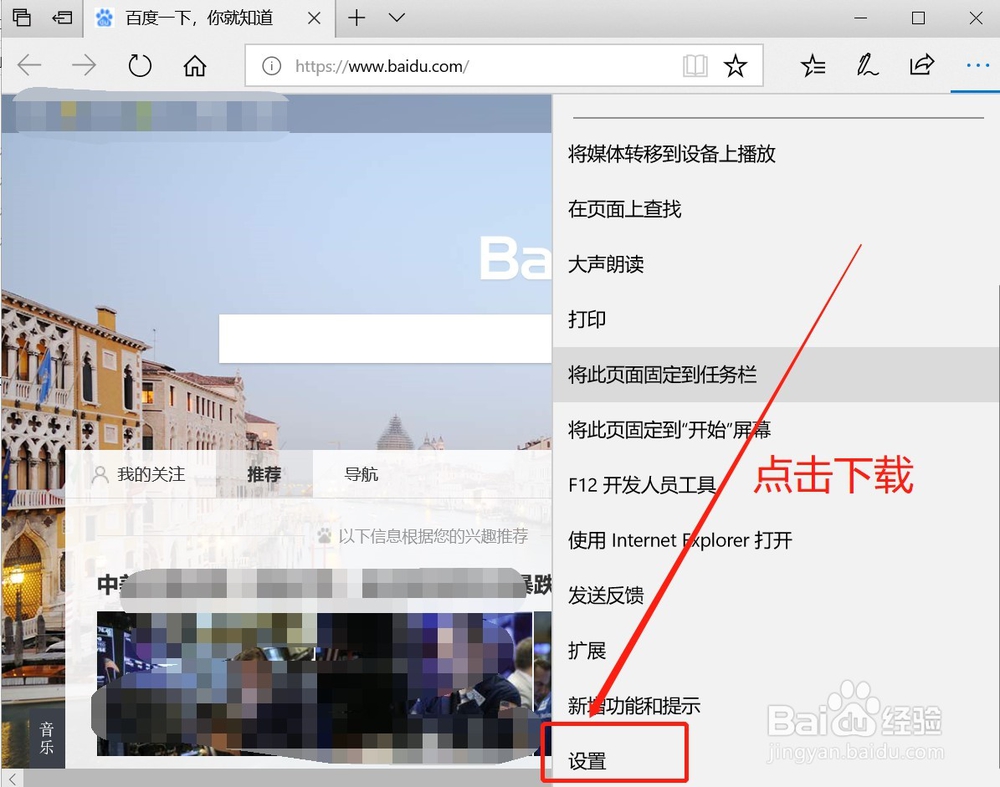Toggle the set these tabs aside icon
1000x787 pixels.
60,18
